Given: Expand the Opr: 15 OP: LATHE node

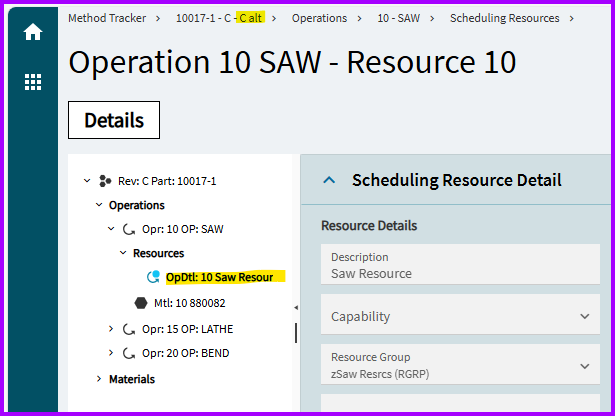Looking at the screenshot, I should [x=111, y=329].
